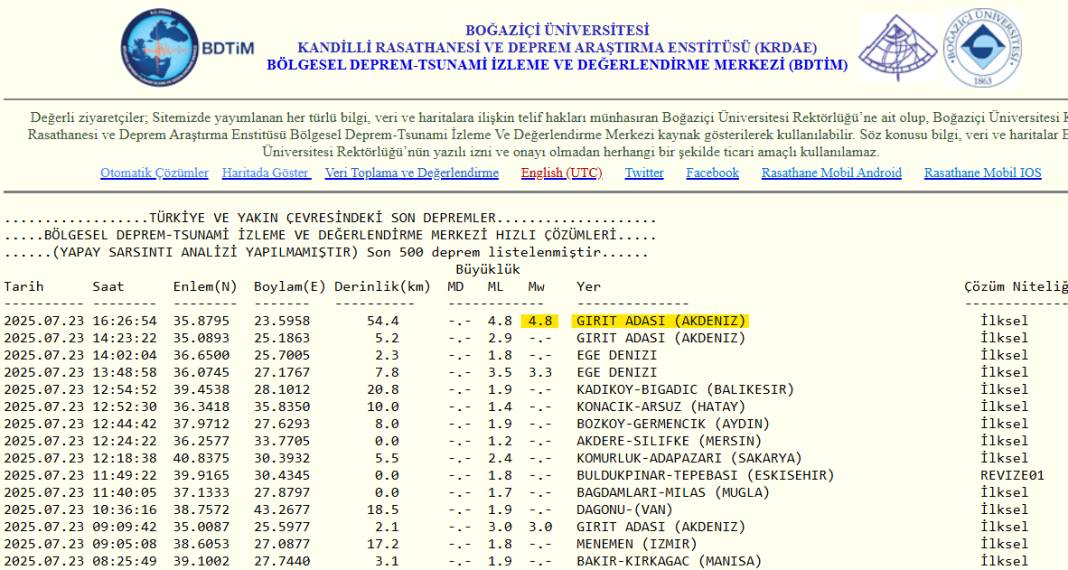Click MENEMEN (IZMIR) location
Viewport: 1068px width, 570px height.
point(637,544)
